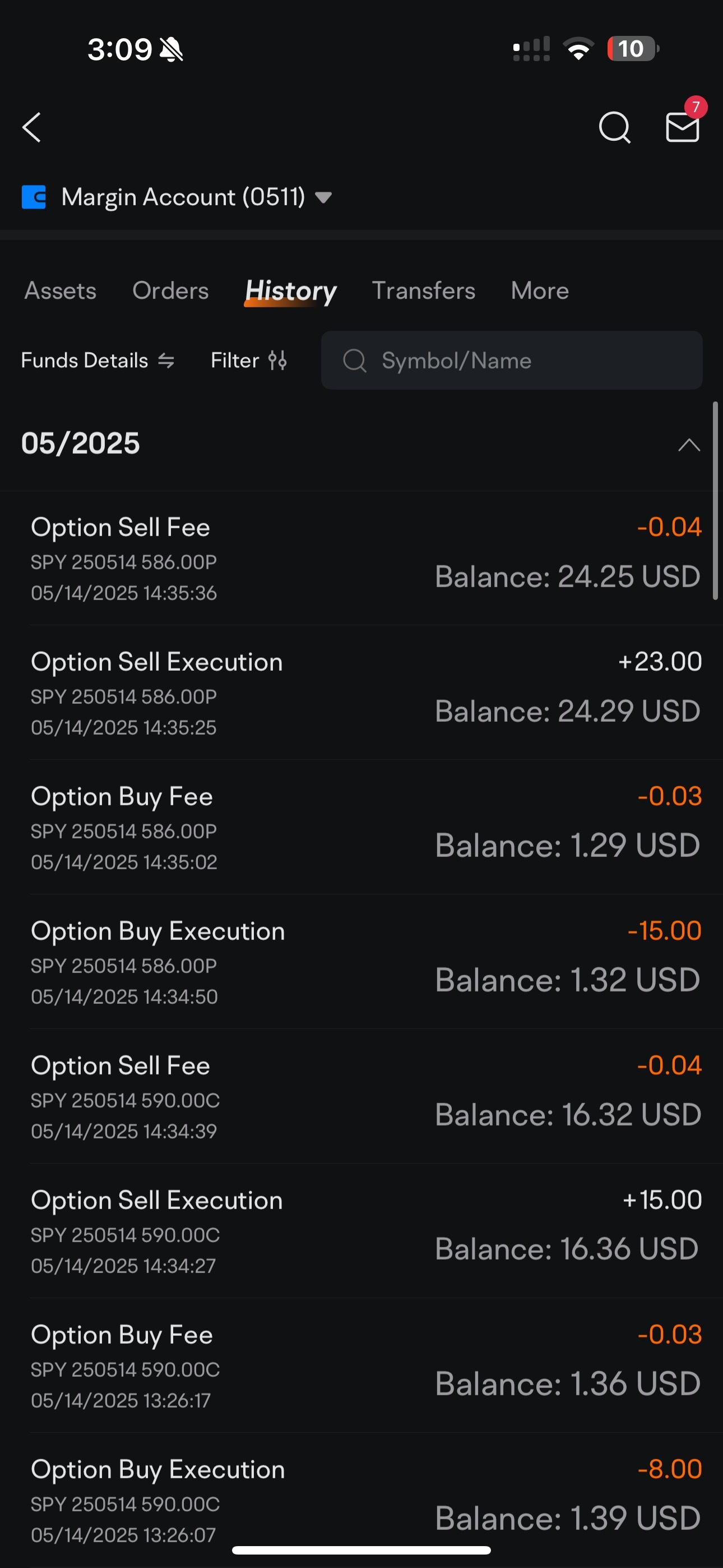Open the search magnifier icon at top
This screenshot has width=723, height=1568.
614,127
